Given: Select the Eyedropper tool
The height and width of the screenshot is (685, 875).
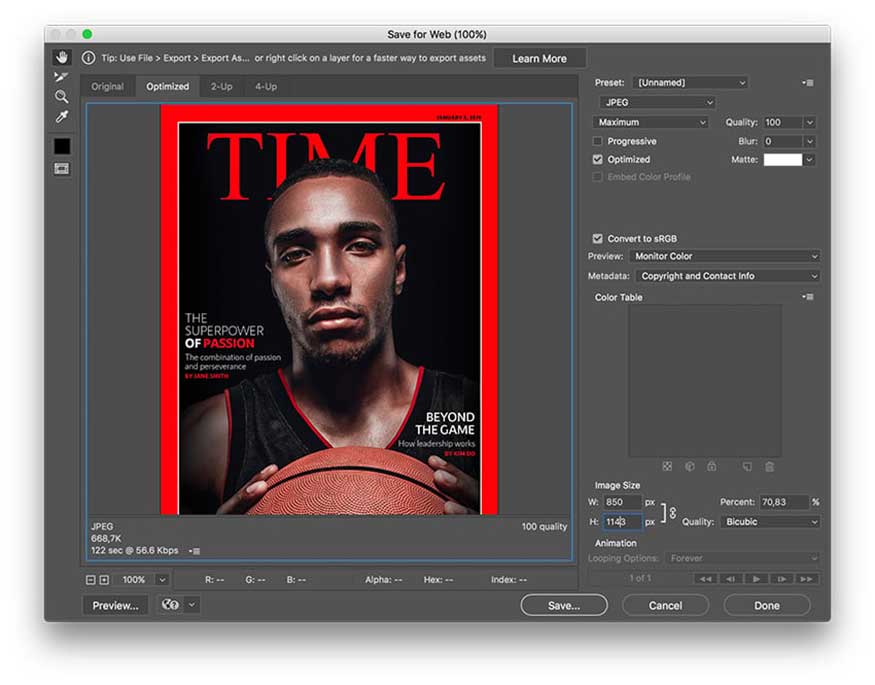Looking at the screenshot, I should [x=61, y=116].
